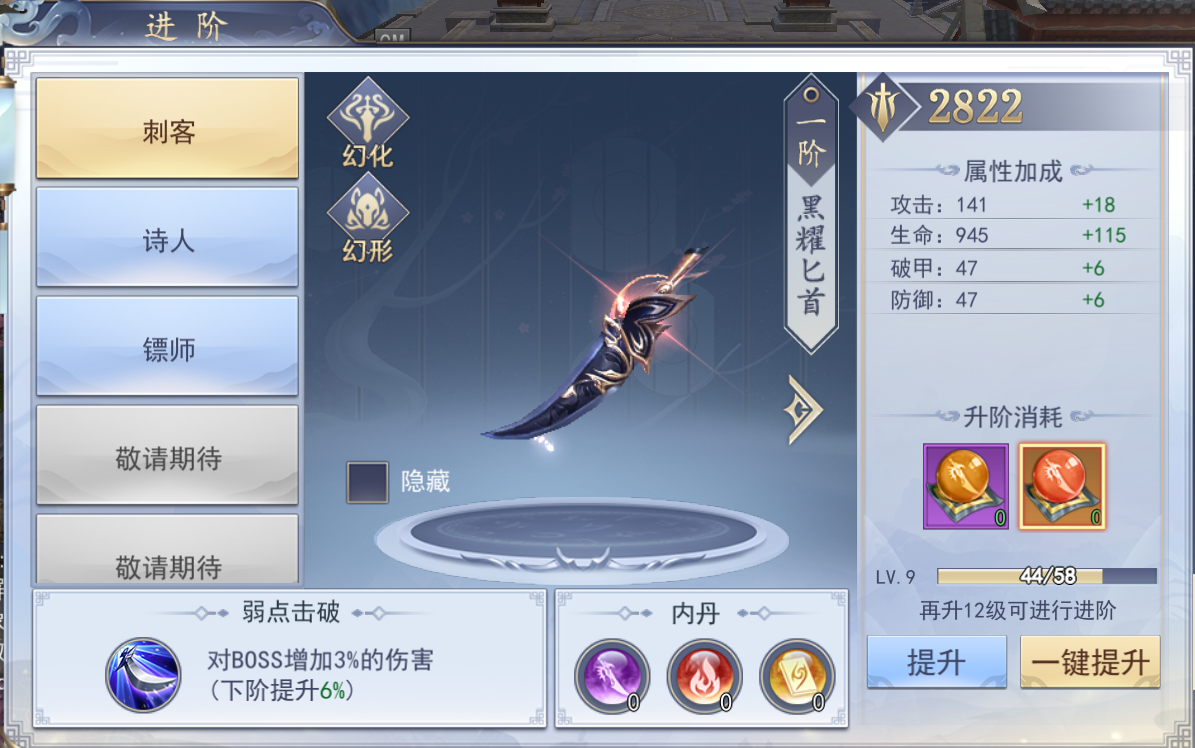Screen dimensions: 1195x748
Task: Select the first 敬请期待 locked slot
Action: coord(168,455)
